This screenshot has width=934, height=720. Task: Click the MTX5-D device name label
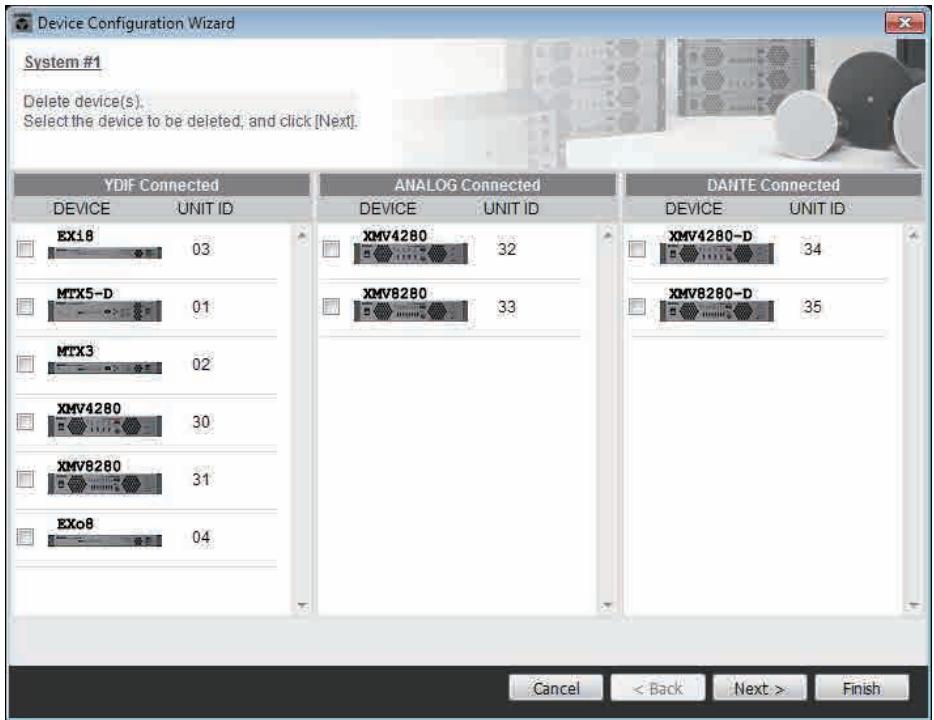pyautogui.click(x=85, y=293)
